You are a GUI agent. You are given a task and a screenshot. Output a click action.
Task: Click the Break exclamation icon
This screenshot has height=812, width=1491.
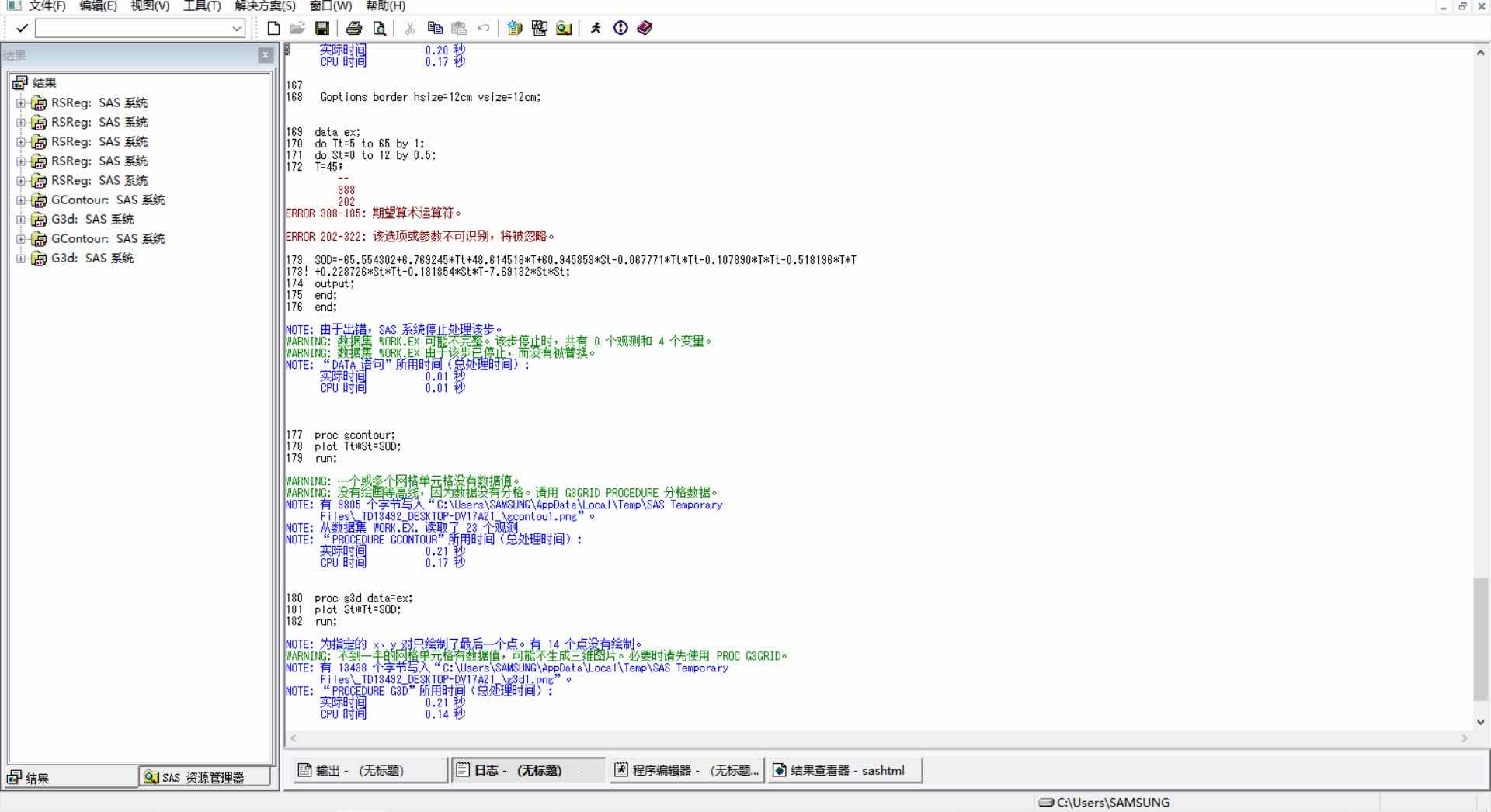click(x=620, y=29)
